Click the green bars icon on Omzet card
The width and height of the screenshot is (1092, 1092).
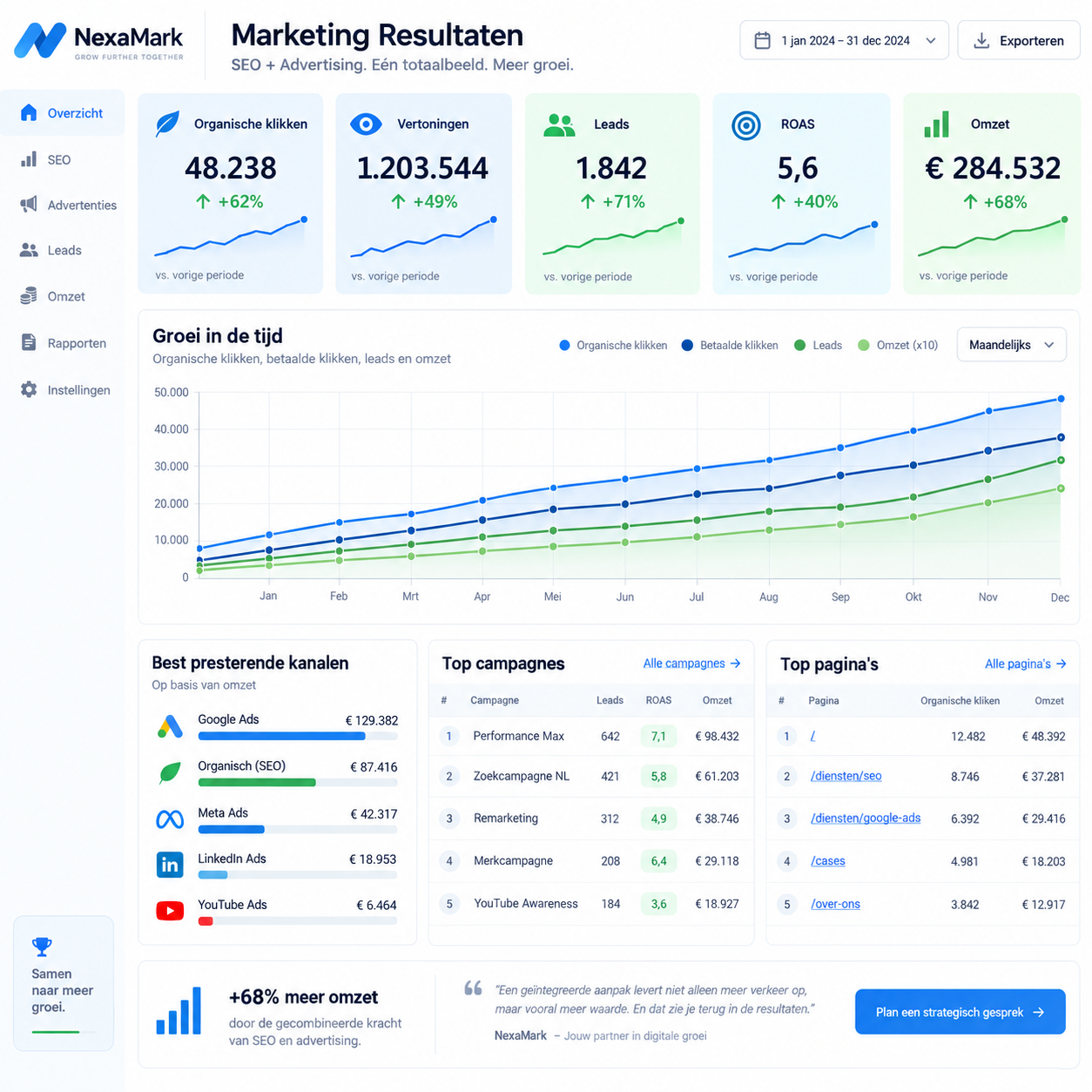[x=936, y=125]
